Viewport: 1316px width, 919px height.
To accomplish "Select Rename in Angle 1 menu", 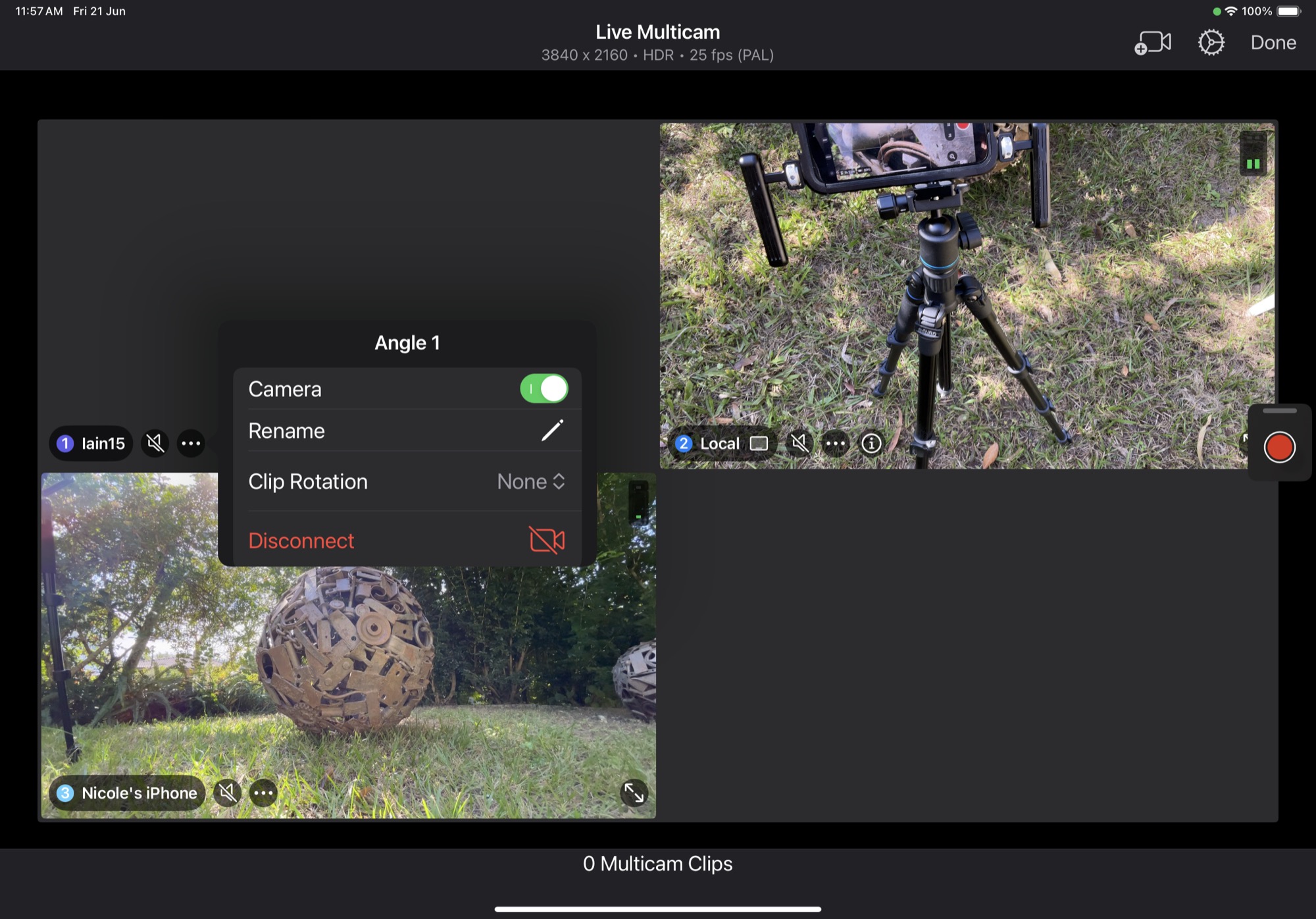I will (407, 431).
